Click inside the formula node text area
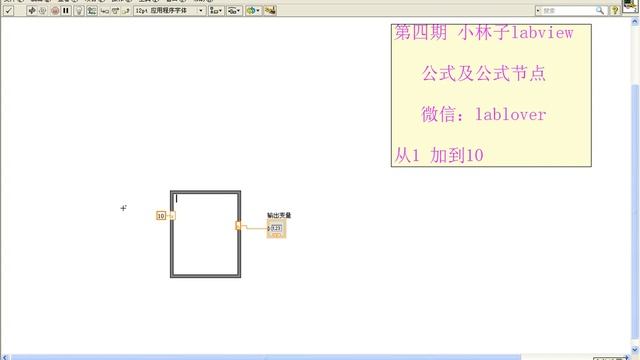Image resolution: width=640 pixels, height=360 pixels. tap(205, 234)
